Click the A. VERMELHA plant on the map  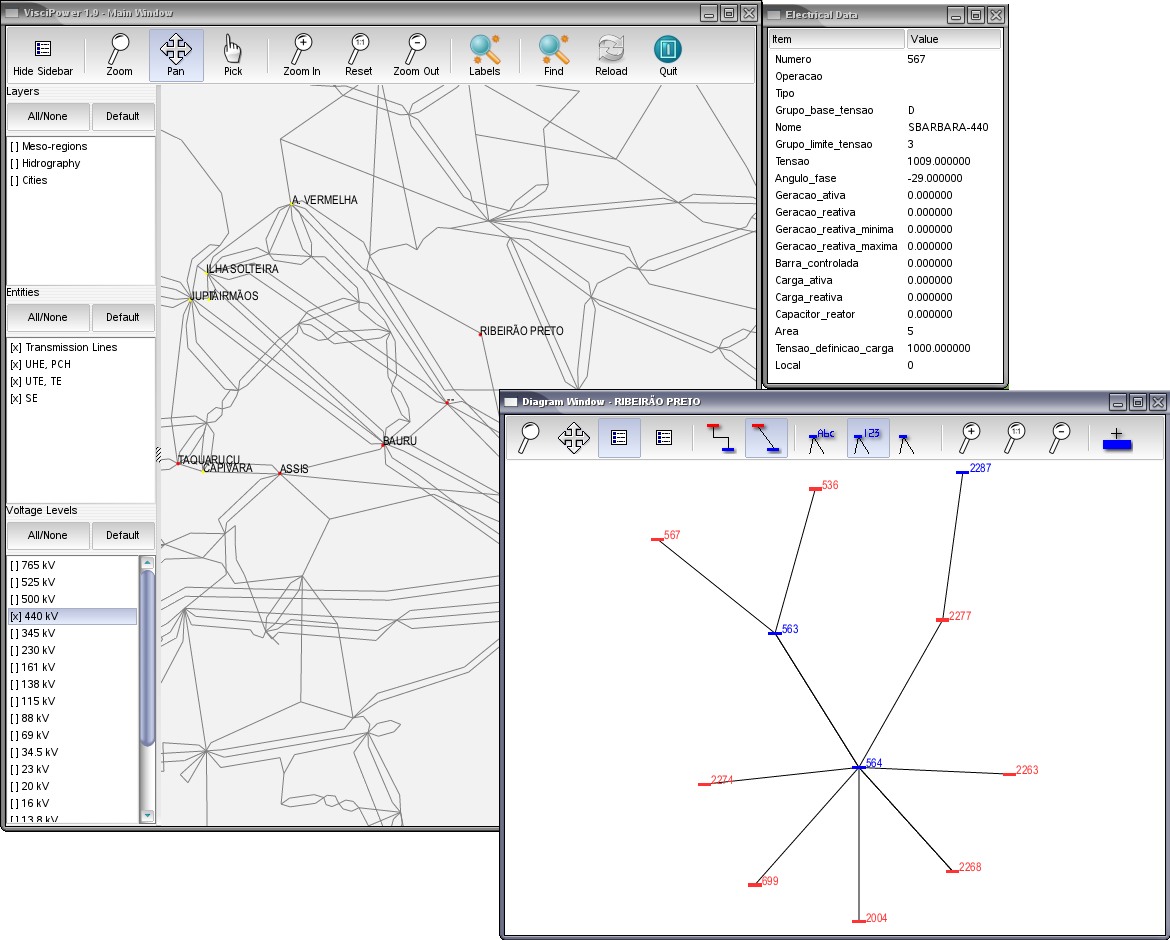pos(292,204)
